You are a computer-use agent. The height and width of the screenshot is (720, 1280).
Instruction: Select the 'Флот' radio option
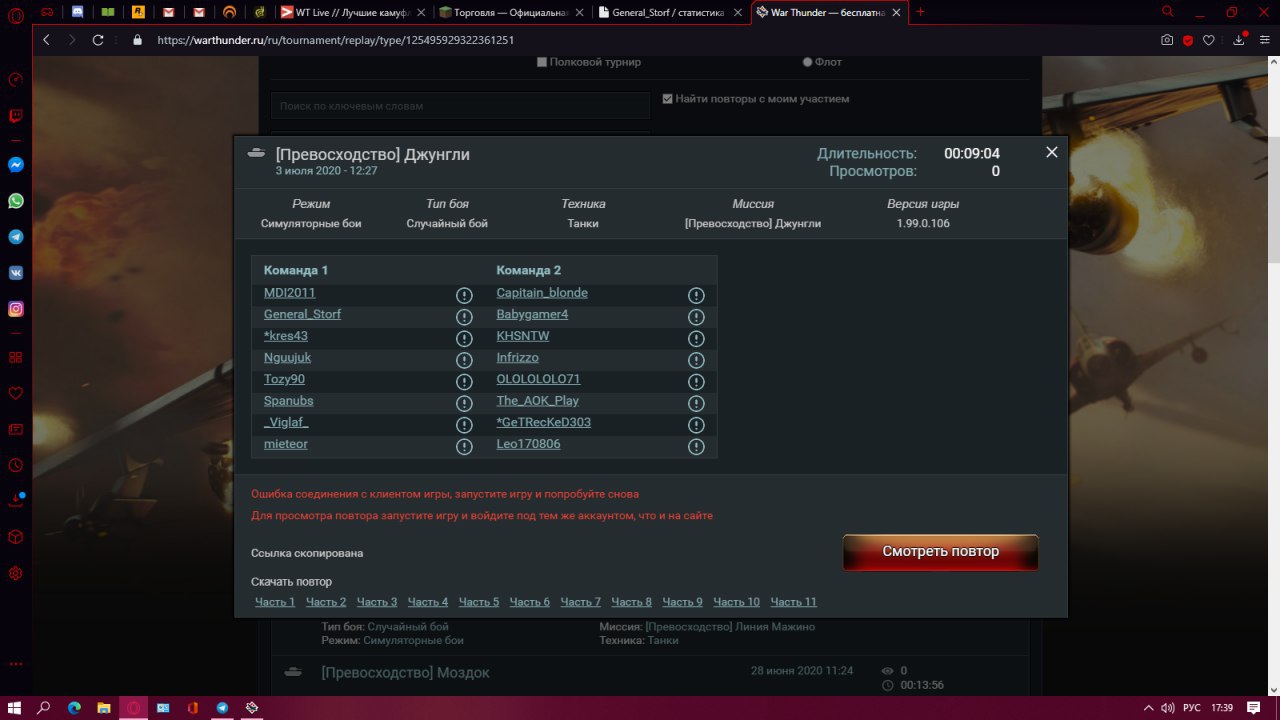[x=807, y=62]
